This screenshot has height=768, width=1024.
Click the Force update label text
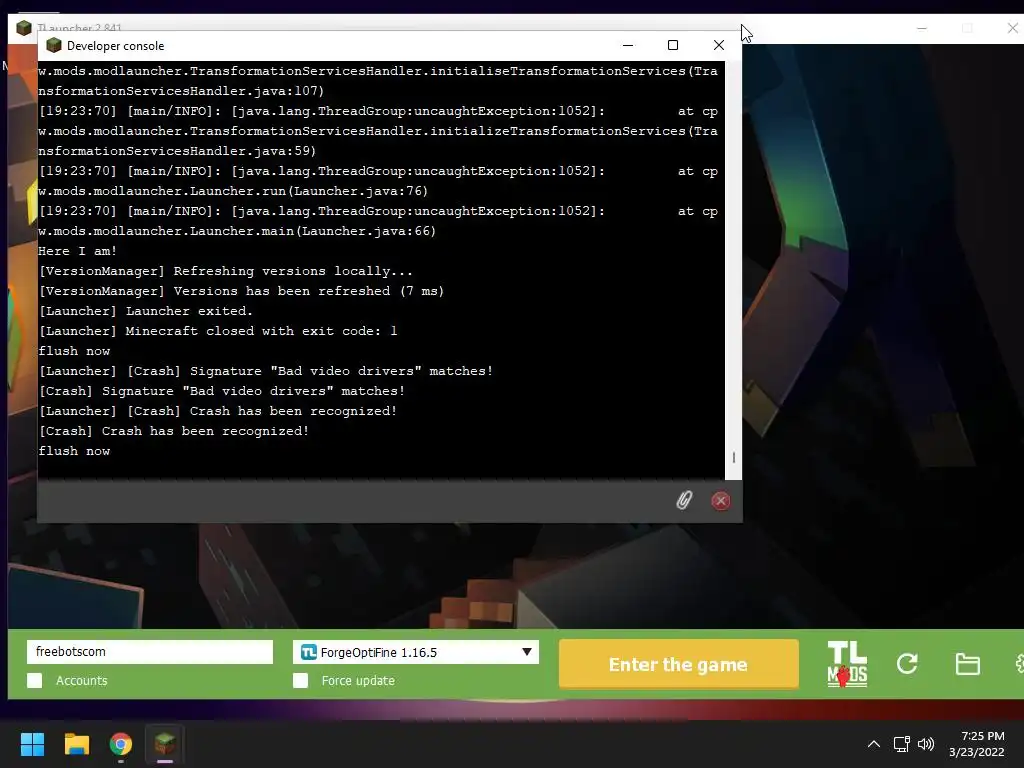click(358, 680)
